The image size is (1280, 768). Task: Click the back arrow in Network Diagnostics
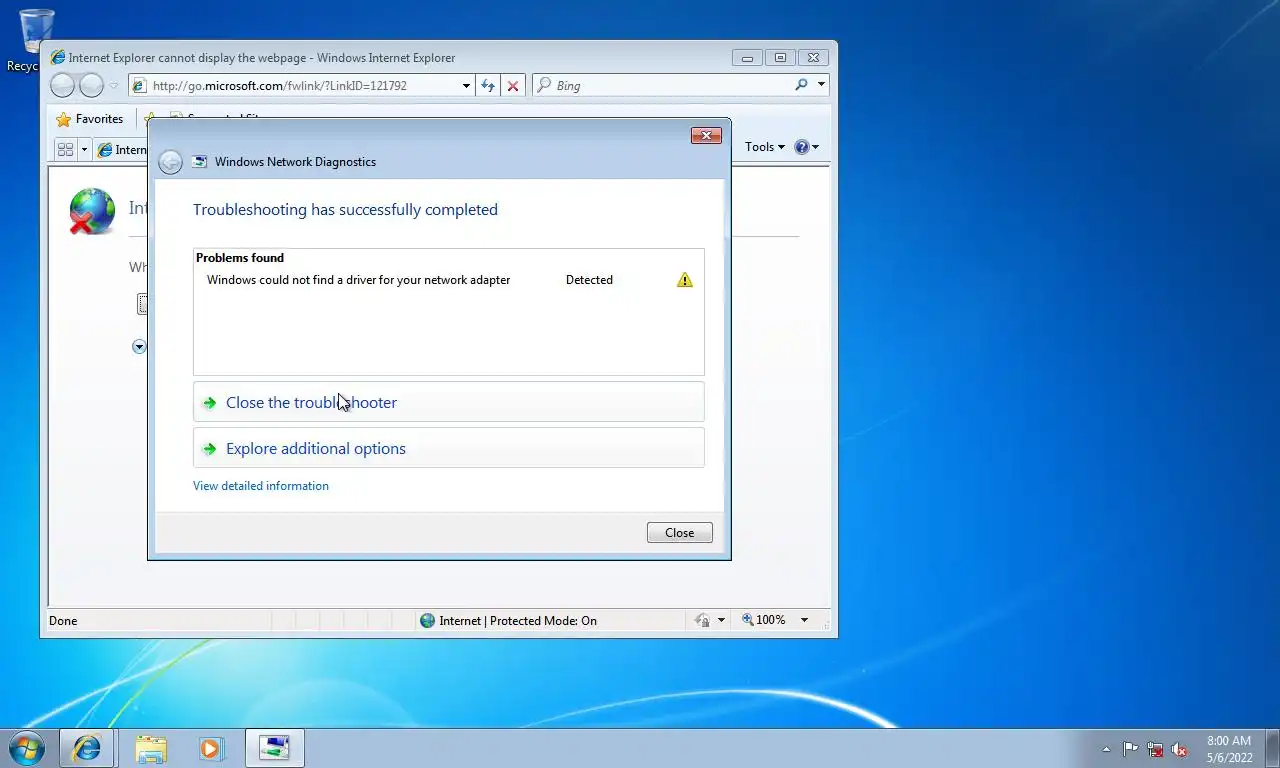click(171, 162)
